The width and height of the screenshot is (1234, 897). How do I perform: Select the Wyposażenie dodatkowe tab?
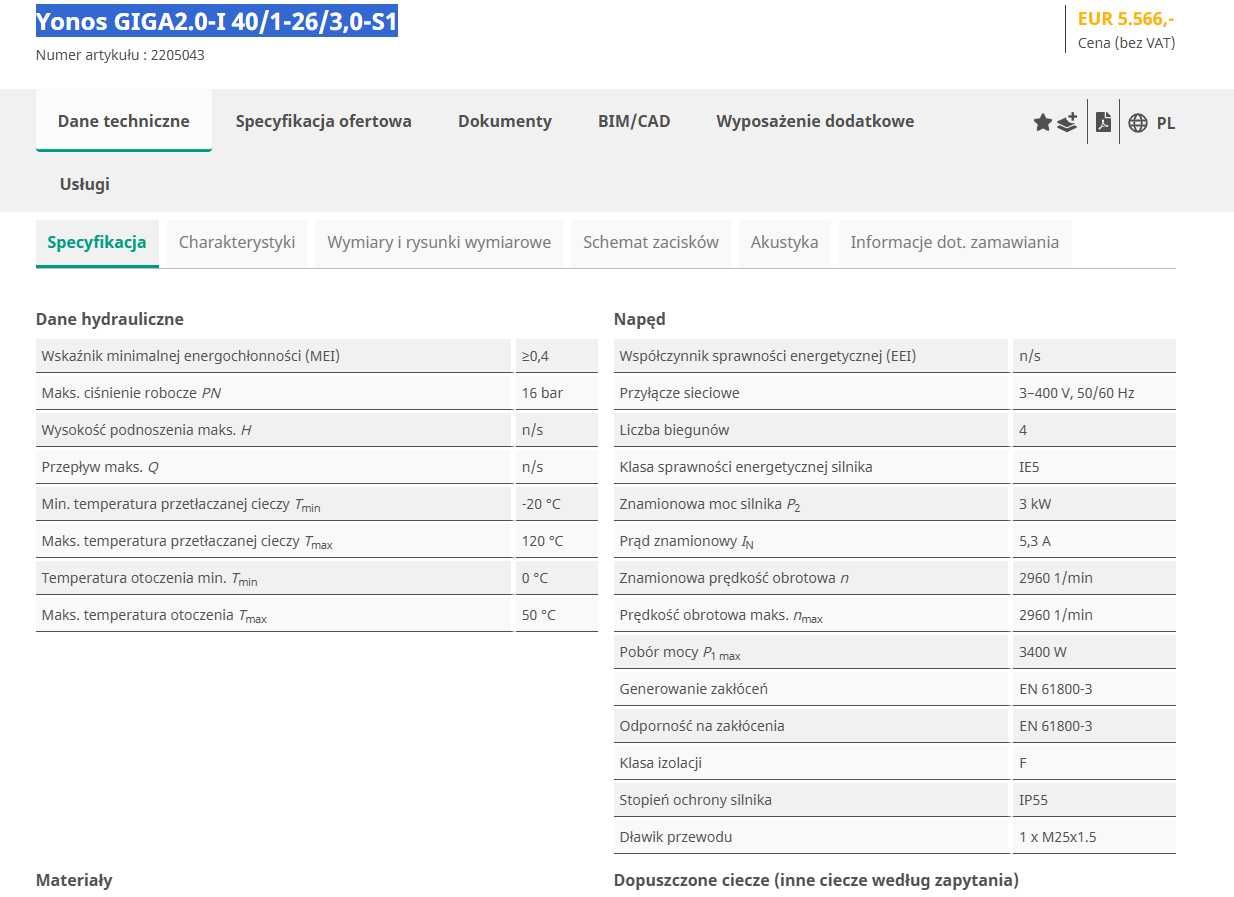[815, 121]
